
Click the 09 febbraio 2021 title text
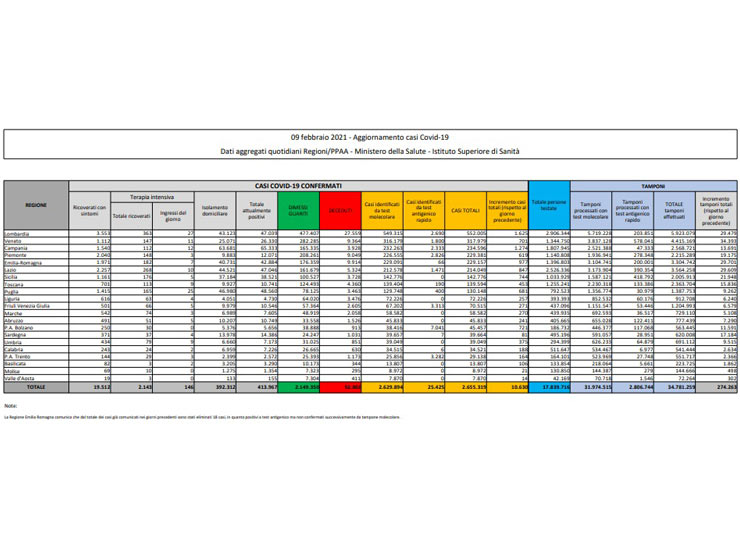369,136
